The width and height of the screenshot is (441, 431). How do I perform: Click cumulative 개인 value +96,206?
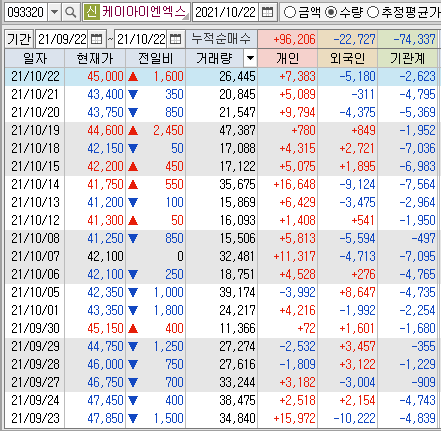point(294,39)
